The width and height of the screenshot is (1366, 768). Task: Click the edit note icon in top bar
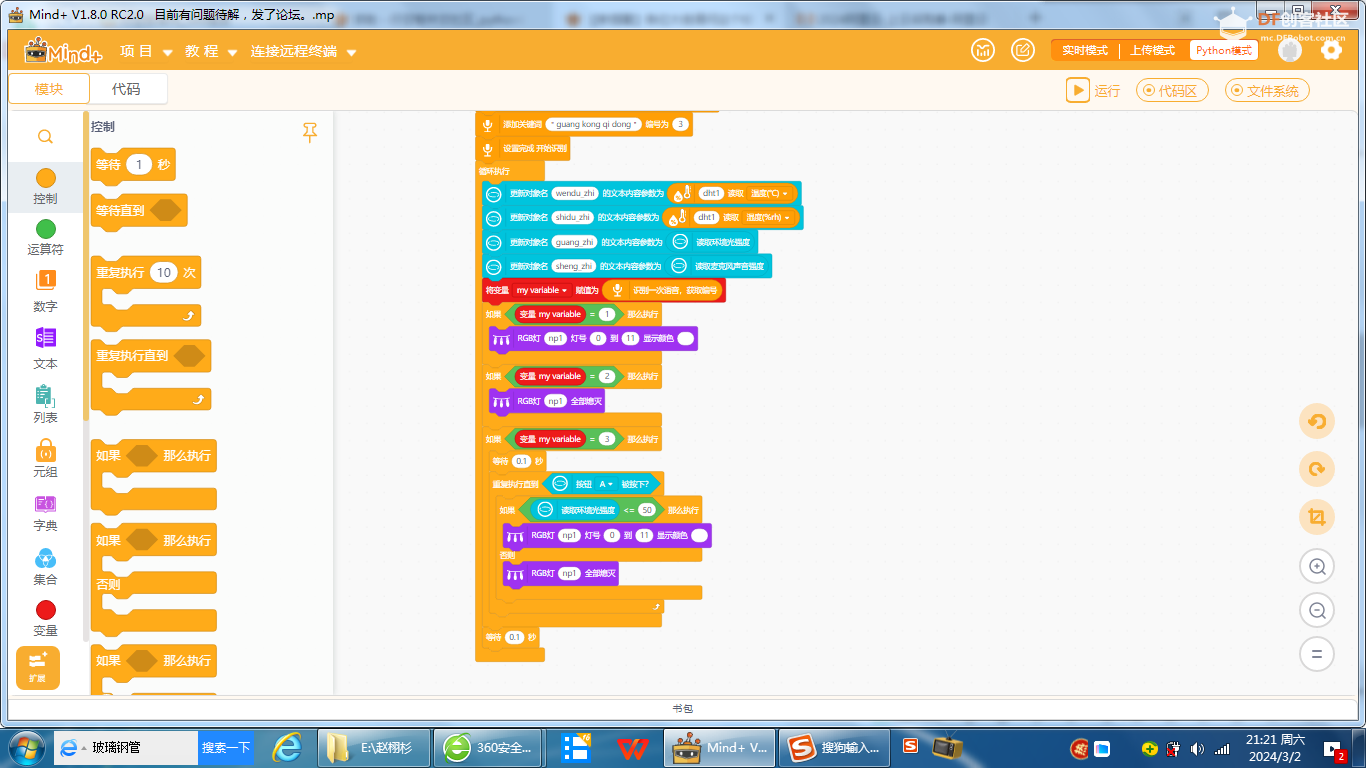1022,50
